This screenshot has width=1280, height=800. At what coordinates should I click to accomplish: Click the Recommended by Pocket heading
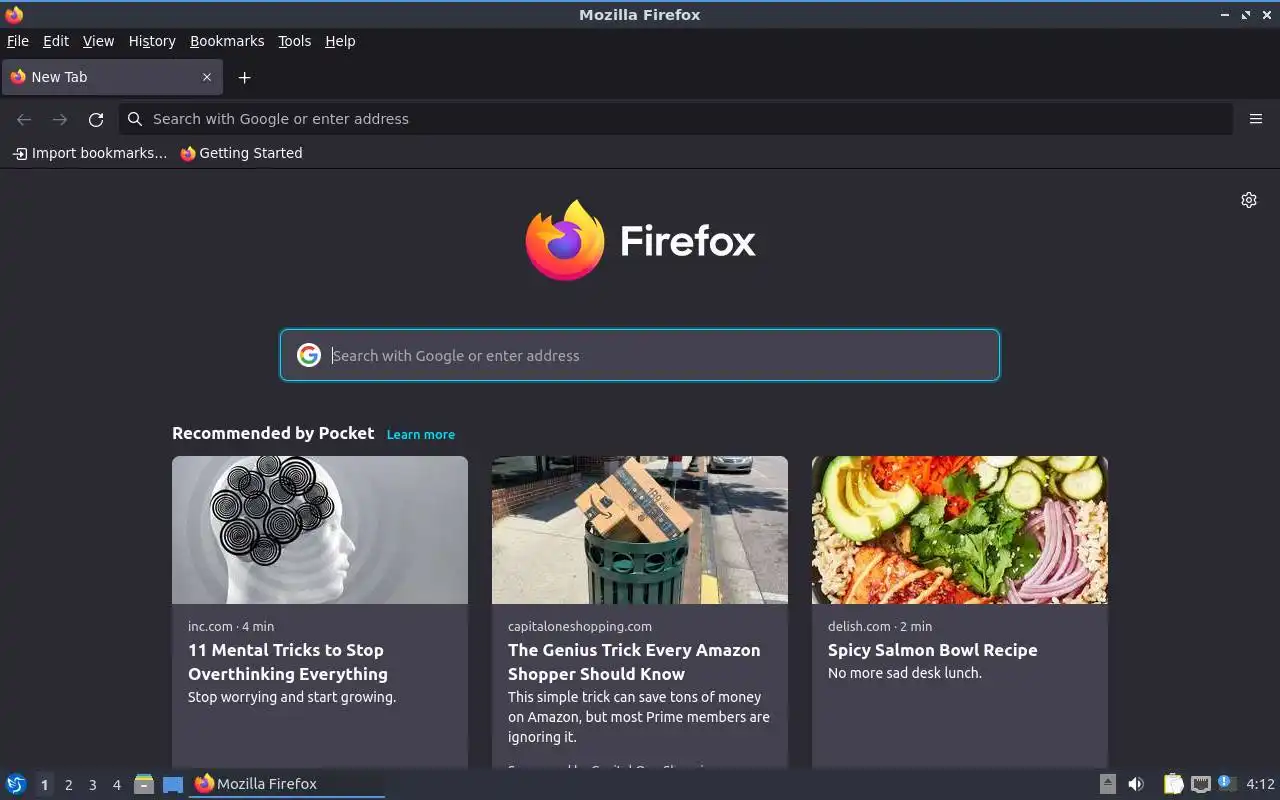(273, 433)
